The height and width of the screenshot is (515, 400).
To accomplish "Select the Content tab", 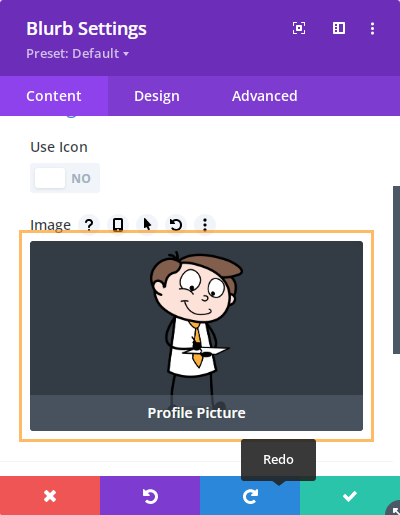I will (x=54, y=96).
